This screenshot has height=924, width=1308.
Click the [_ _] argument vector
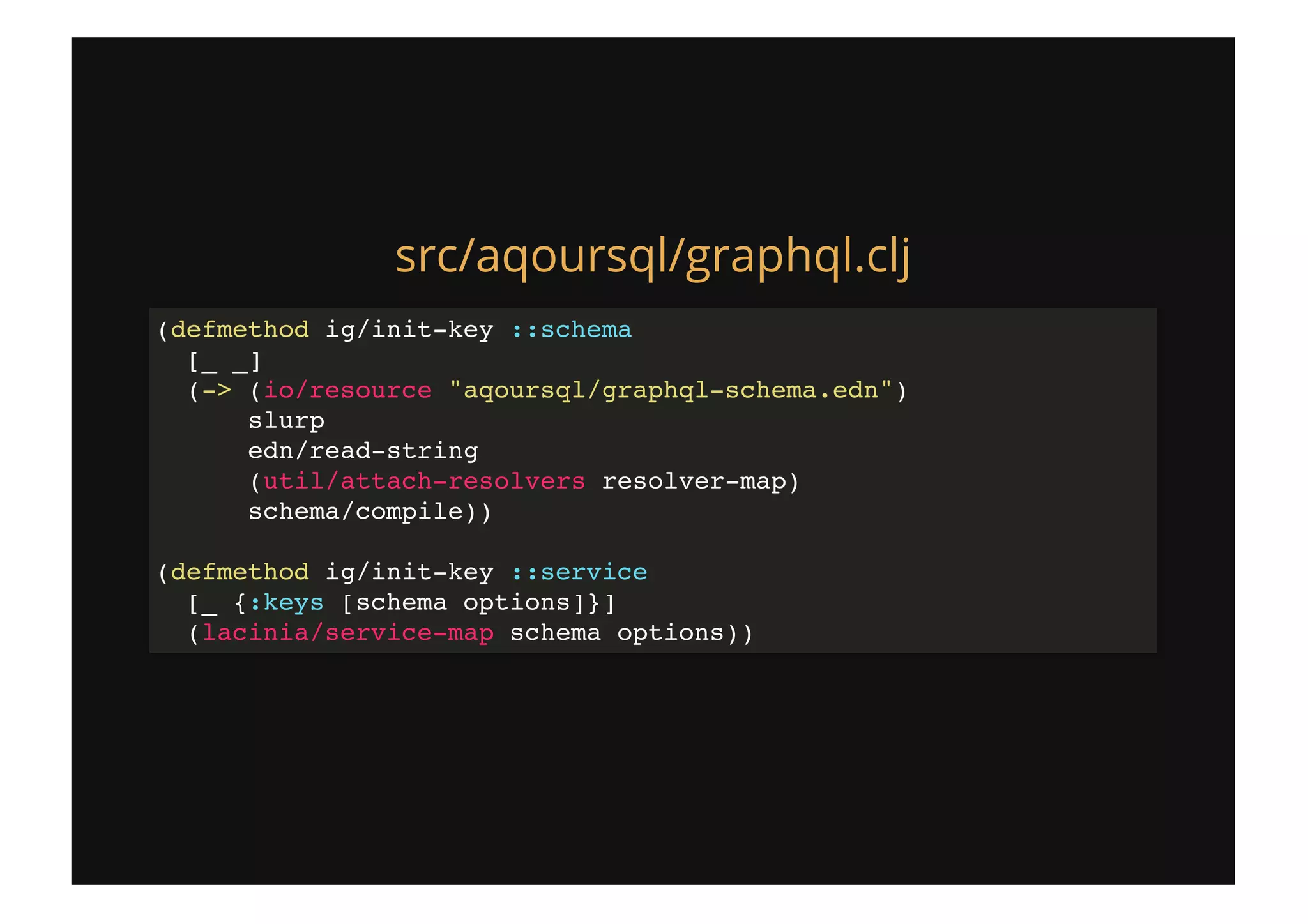pyautogui.click(x=225, y=361)
